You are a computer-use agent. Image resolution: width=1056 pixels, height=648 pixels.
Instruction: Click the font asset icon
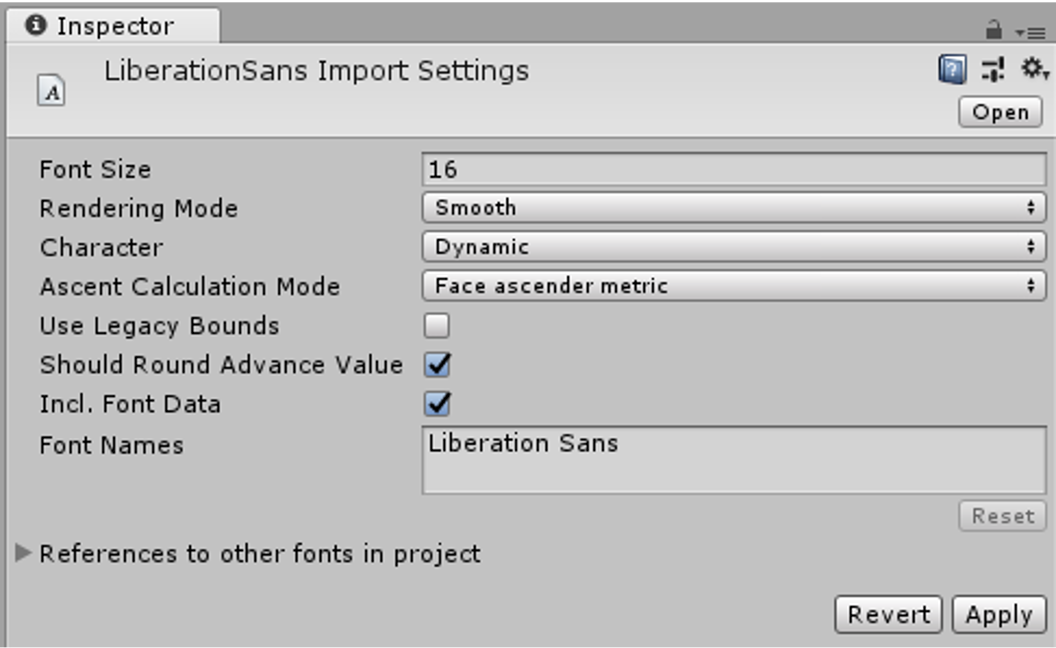pyautogui.click(x=51, y=93)
